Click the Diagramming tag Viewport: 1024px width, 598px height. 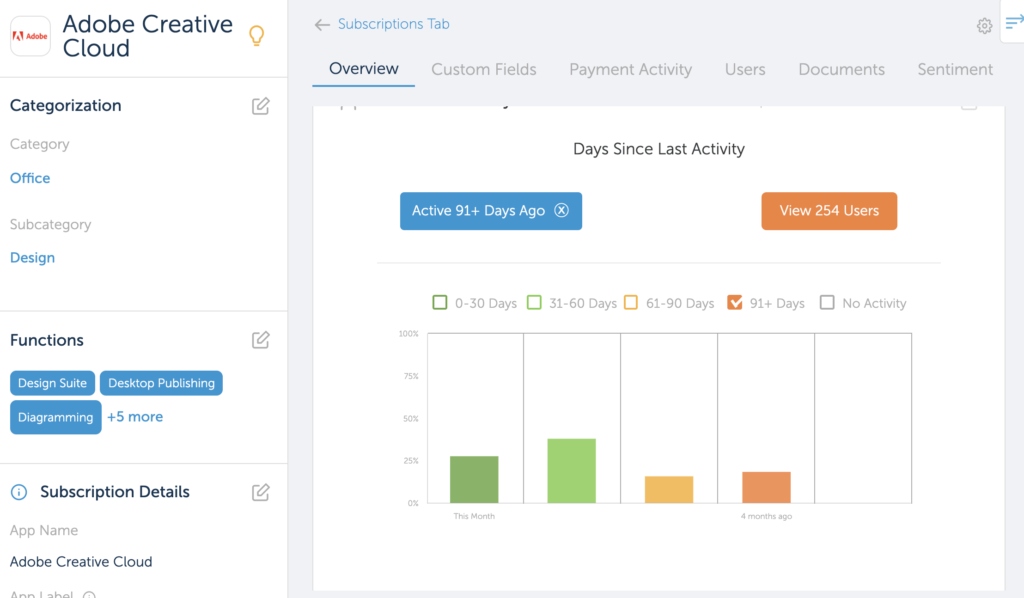(x=56, y=417)
